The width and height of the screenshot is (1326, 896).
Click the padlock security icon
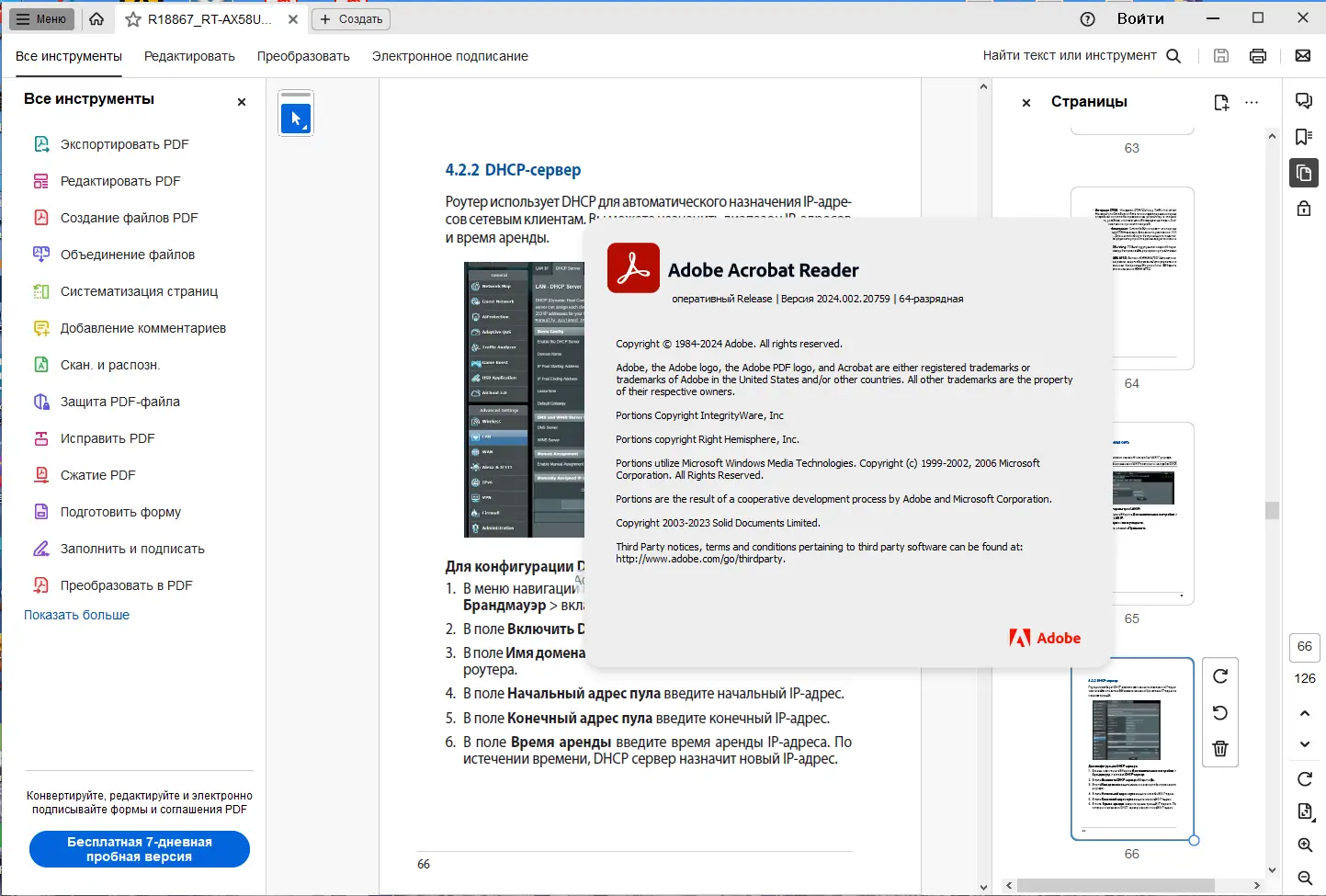pyautogui.click(x=1304, y=208)
